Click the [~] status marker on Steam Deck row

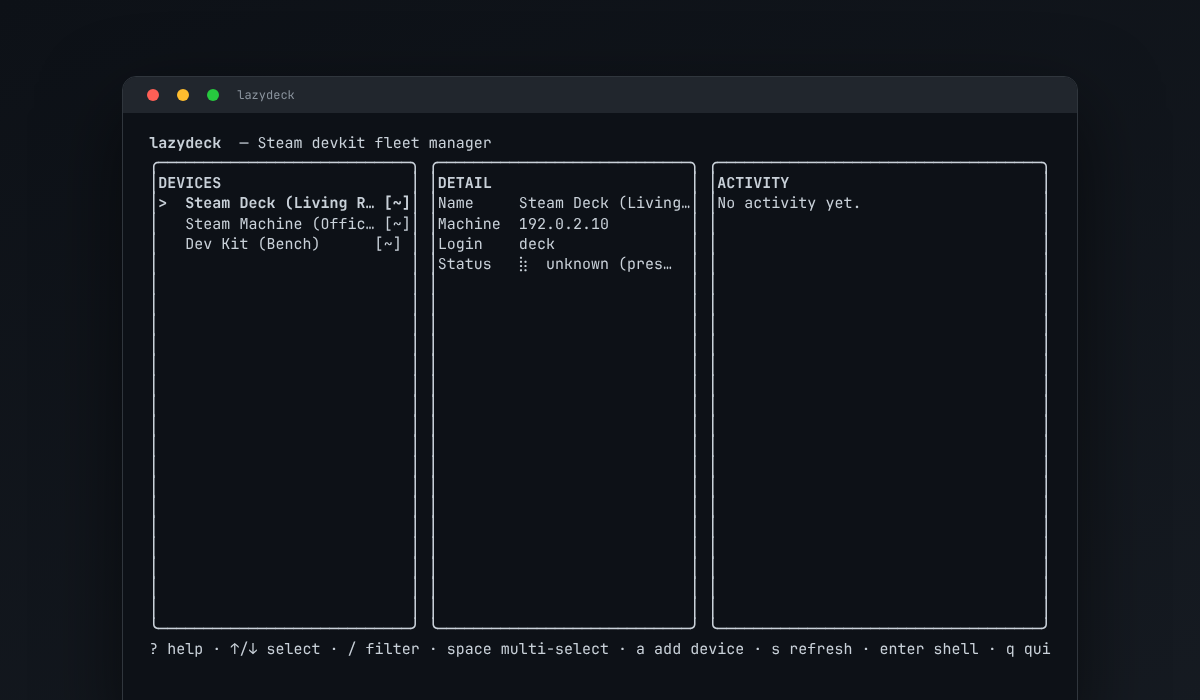(x=397, y=203)
